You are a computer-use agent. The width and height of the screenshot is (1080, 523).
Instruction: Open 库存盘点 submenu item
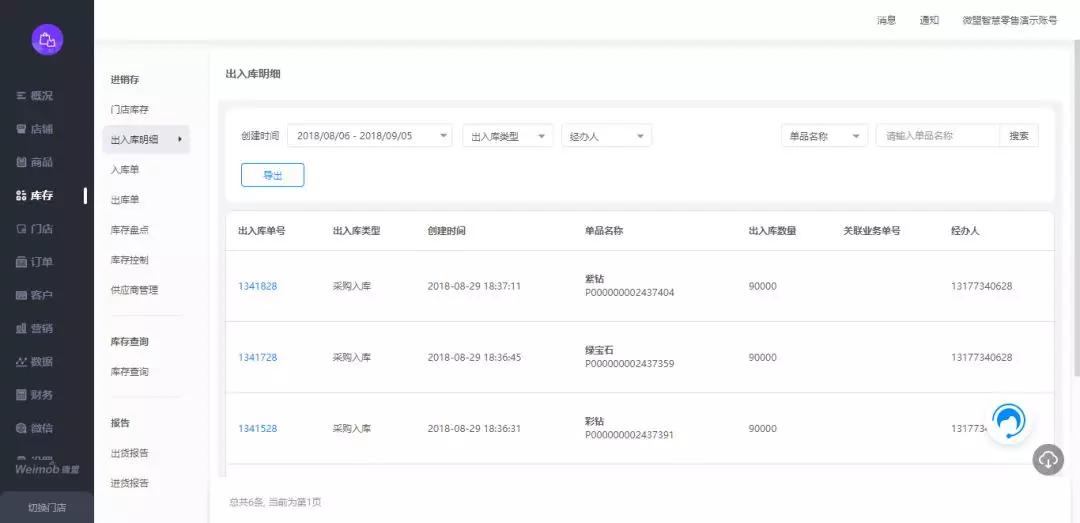(x=129, y=230)
